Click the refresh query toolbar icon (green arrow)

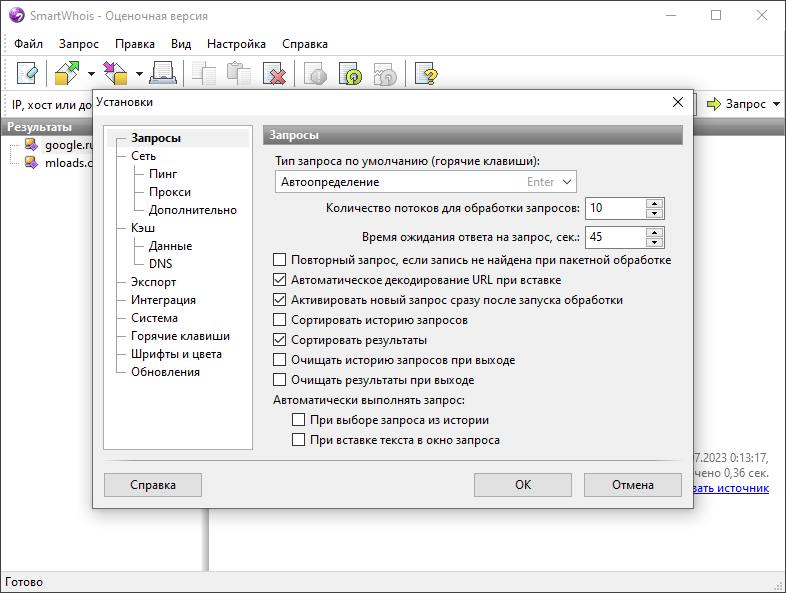[351, 73]
